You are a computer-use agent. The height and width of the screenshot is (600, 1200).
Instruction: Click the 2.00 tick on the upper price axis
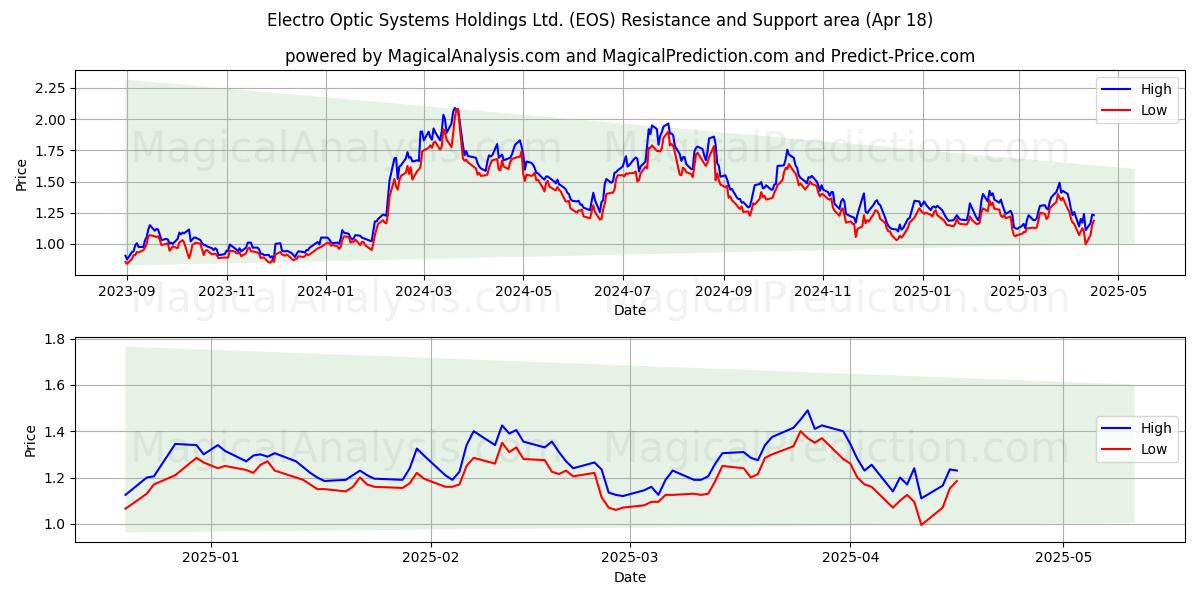(50, 119)
